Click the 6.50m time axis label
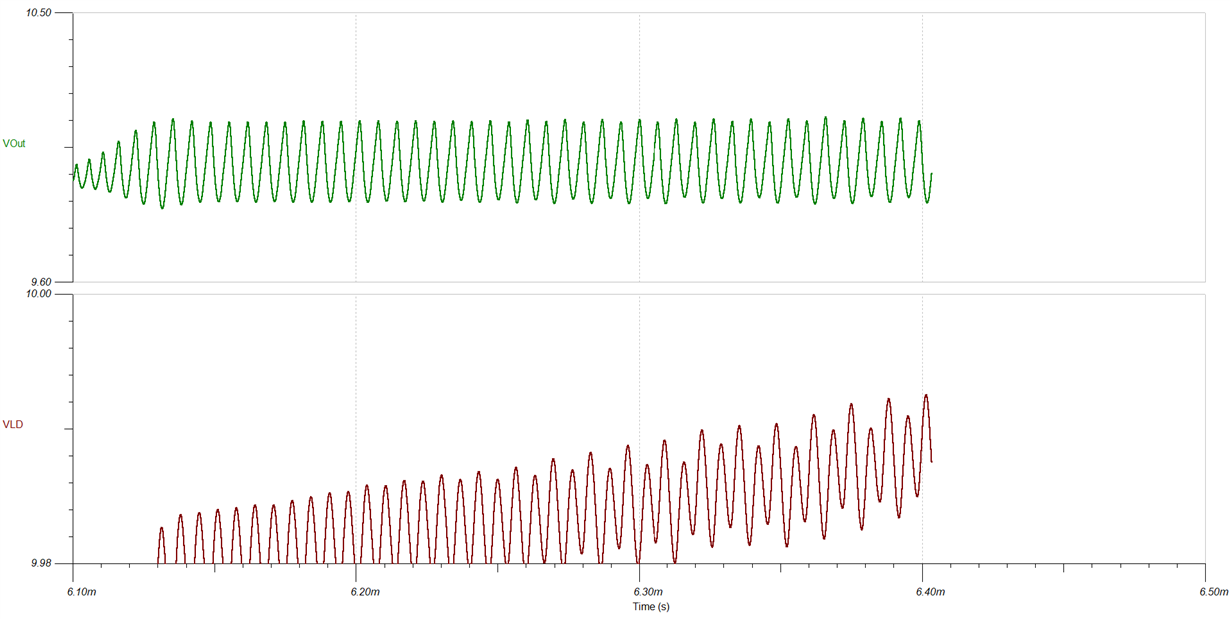 point(1213,592)
